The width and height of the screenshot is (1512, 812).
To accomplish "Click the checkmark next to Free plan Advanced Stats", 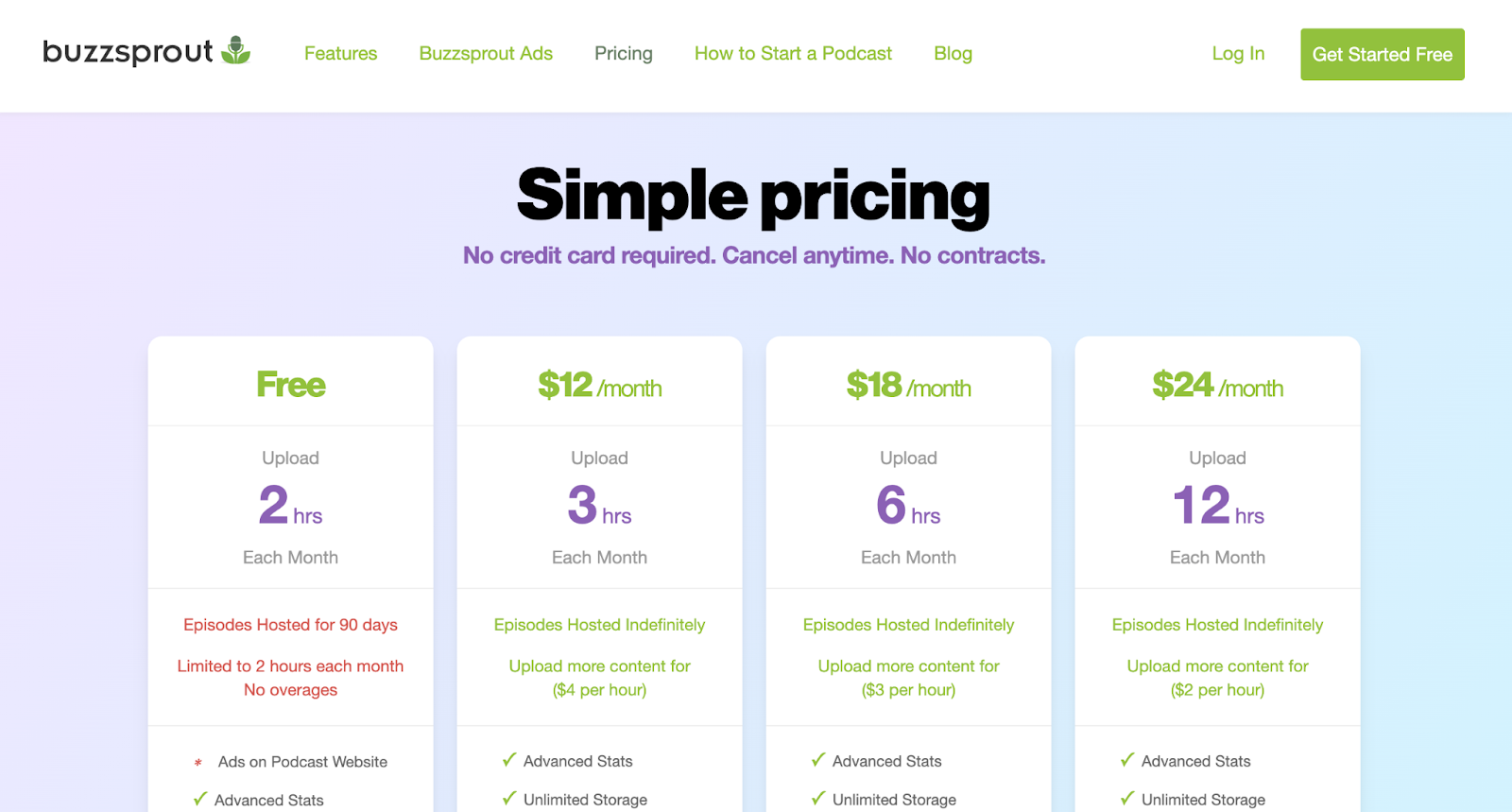I will [200, 799].
